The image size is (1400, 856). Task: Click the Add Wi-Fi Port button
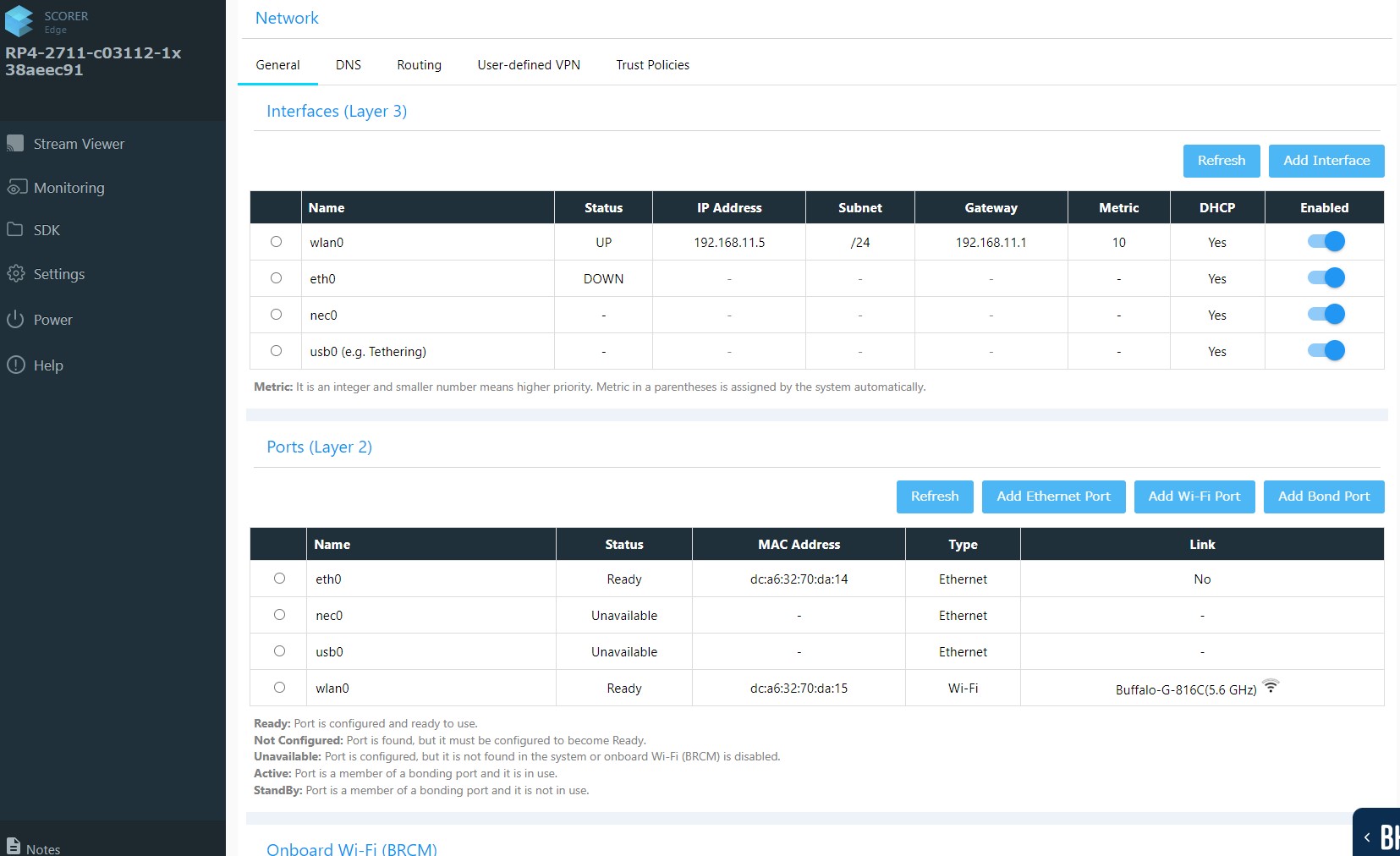pyautogui.click(x=1194, y=497)
